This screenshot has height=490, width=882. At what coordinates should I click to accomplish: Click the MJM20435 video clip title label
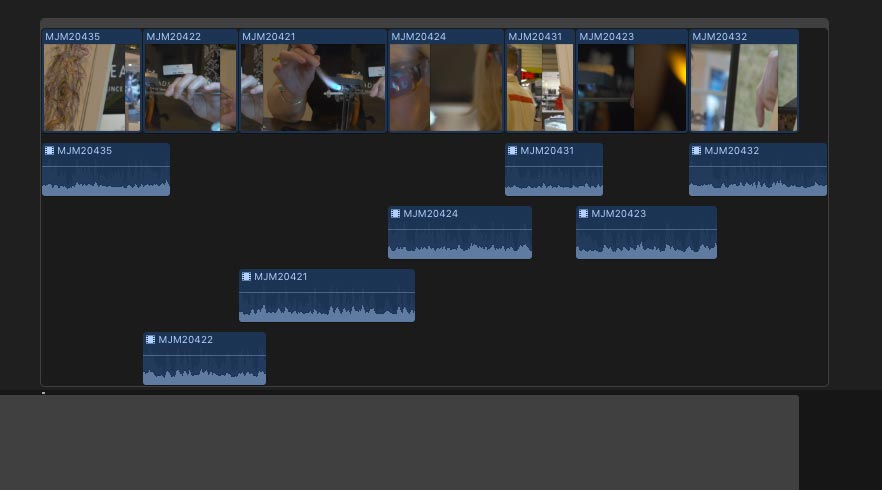(x=73, y=37)
